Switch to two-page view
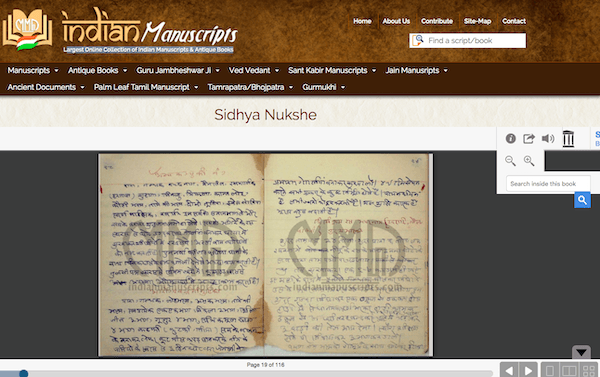The image size is (600, 377). (x=569, y=370)
